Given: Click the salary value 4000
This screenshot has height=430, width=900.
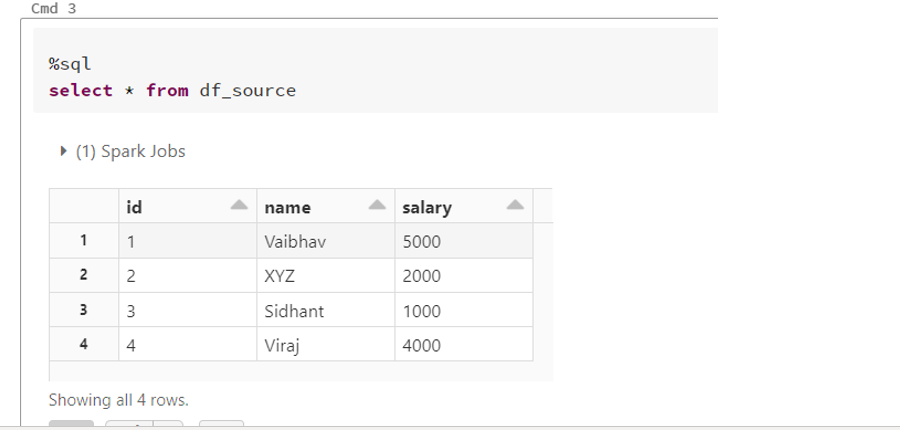Looking at the screenshot, I should pos(420,345).
